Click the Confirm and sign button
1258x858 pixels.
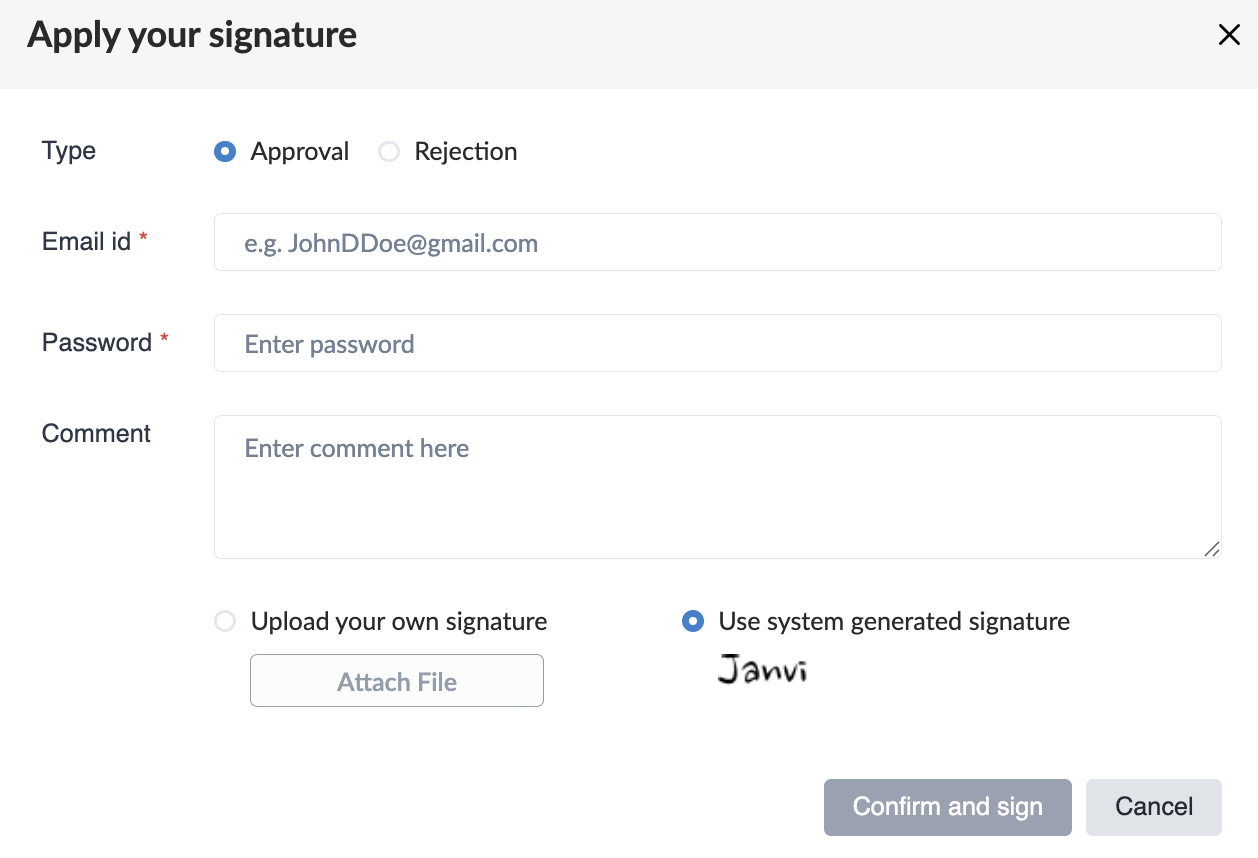tap(947, 807)
